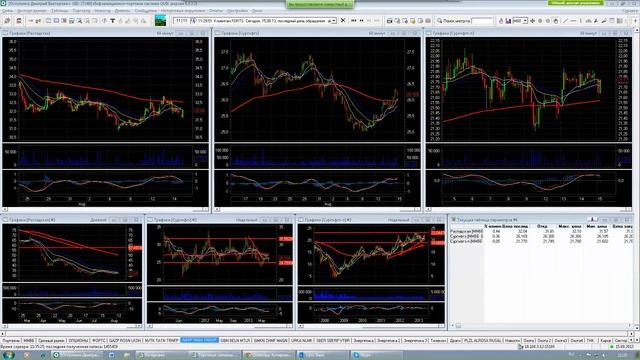Screen dimensions: 640x360
Task: Click the magnifier icon next to instrument search
Action: [x=440, y=21]
